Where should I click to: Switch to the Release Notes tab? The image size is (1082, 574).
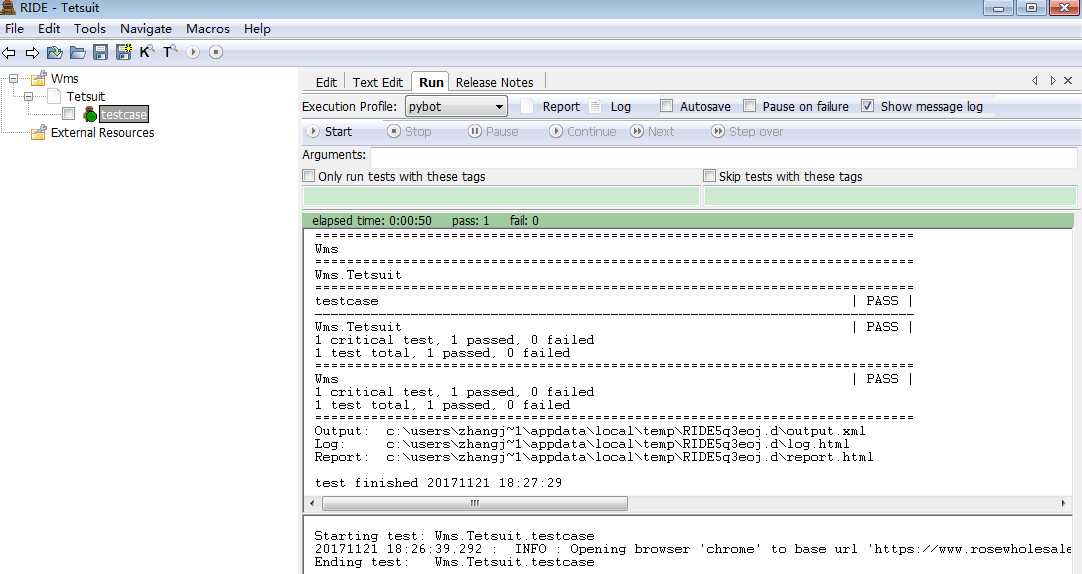click(x=494, y=82)
